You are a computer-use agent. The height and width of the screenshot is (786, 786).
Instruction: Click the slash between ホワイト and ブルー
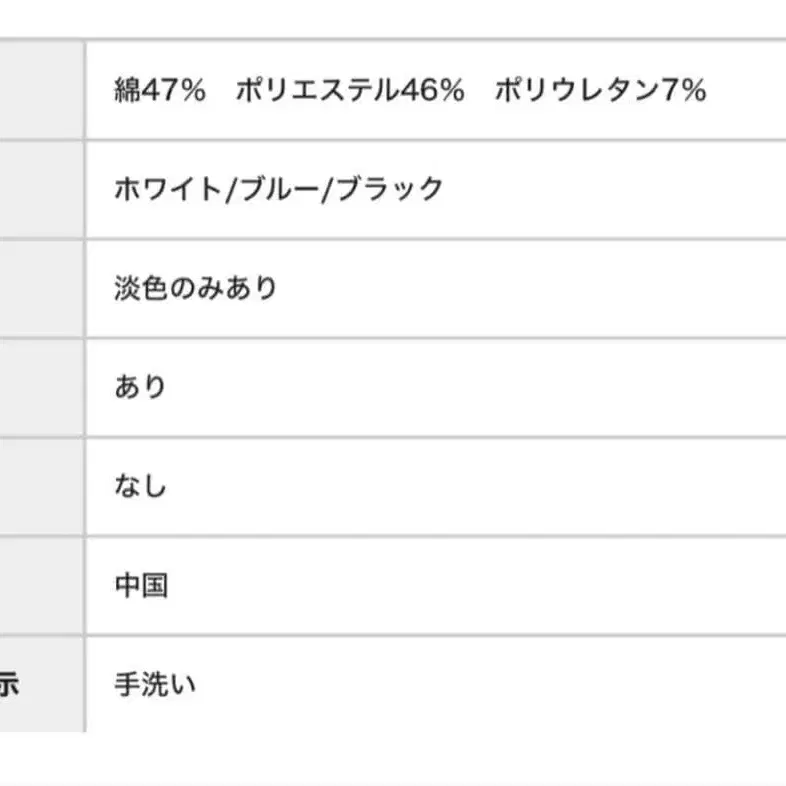[231, 190]
